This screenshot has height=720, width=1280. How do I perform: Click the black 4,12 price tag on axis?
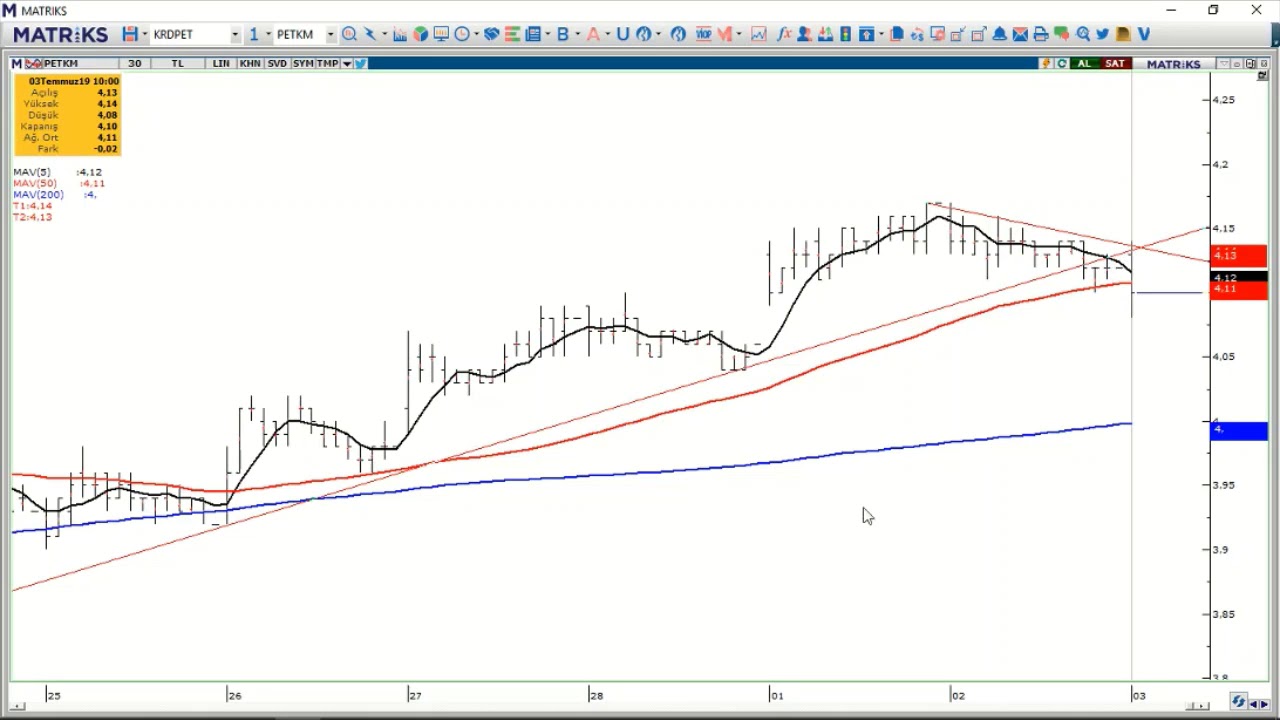point(1239,277)
